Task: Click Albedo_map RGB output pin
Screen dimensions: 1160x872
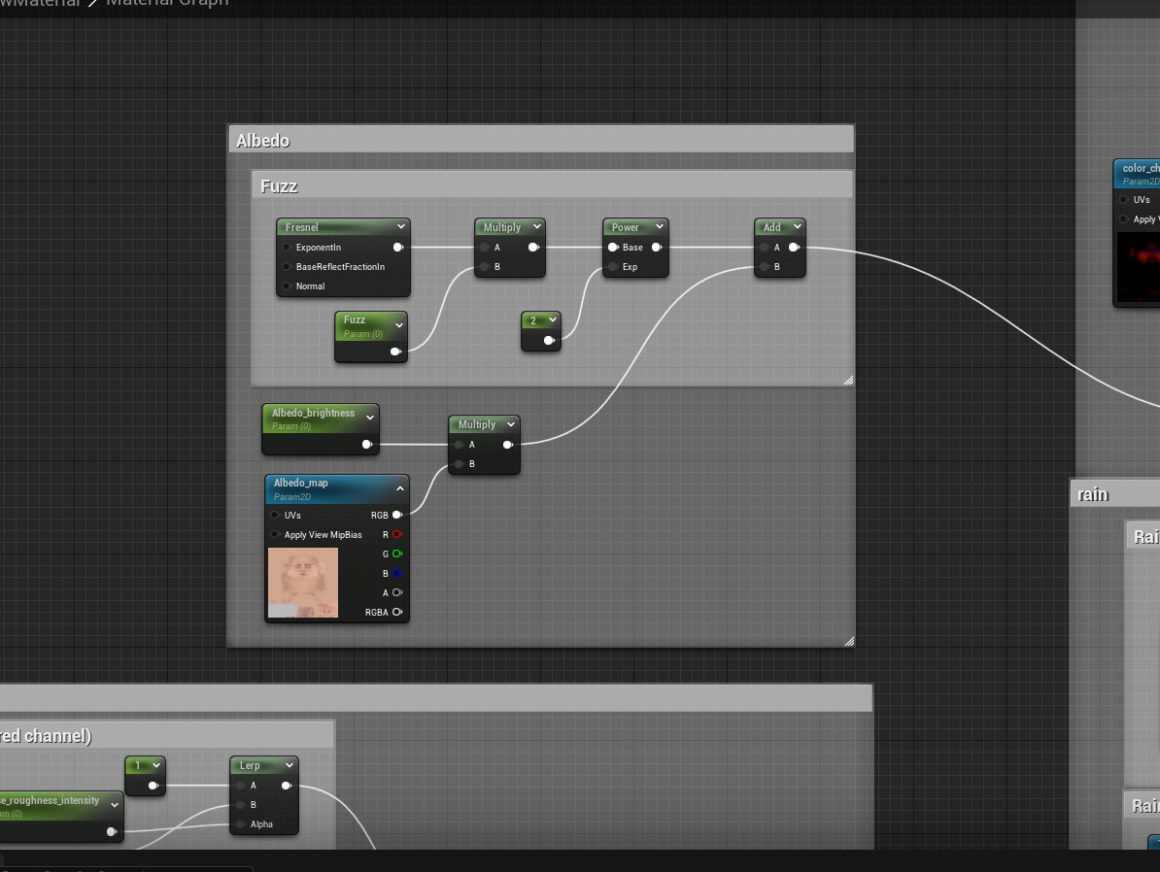Action: 397,515
